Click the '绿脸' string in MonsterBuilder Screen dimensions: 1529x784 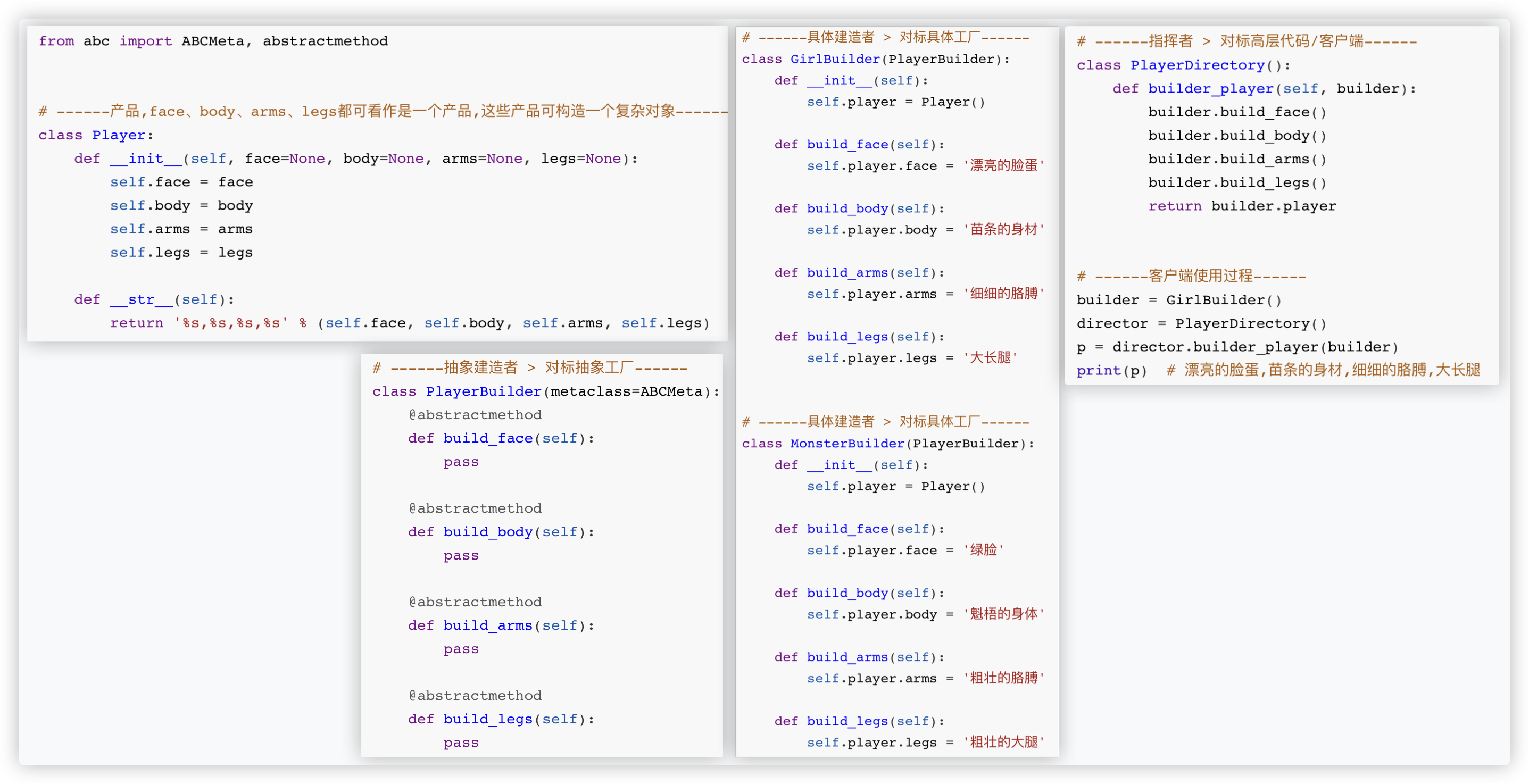point(983,550)
